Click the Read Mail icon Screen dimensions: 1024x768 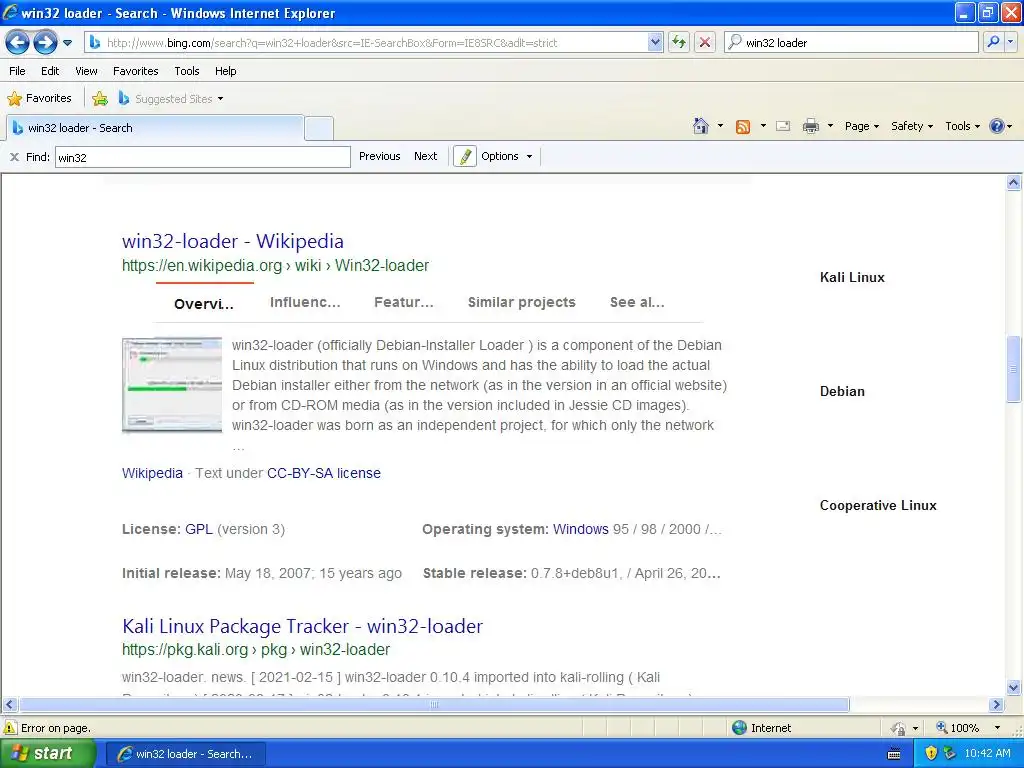click(783, 126)
